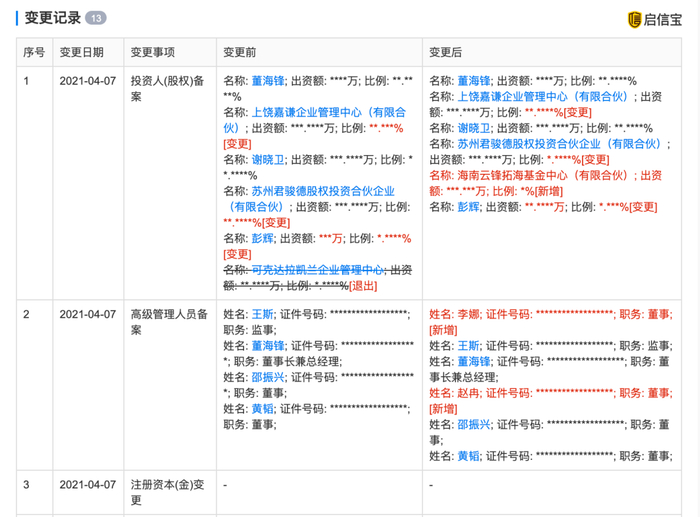Viewport: 700px width, 517px height.
Task: Click 董海锋 link in row 1 变更后
Action: pos(474,81)
